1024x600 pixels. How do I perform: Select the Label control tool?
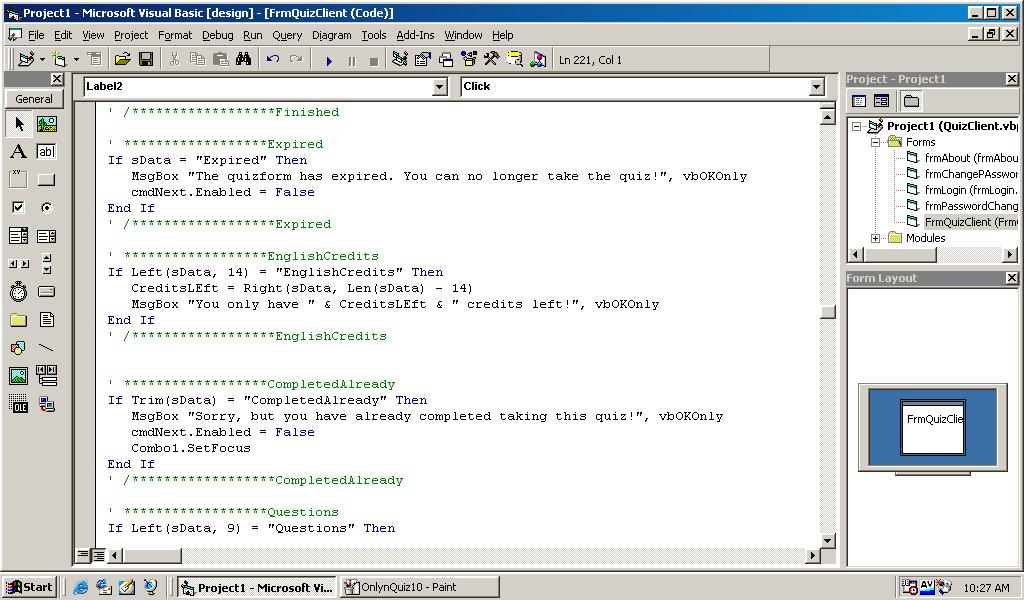point(19,152)
